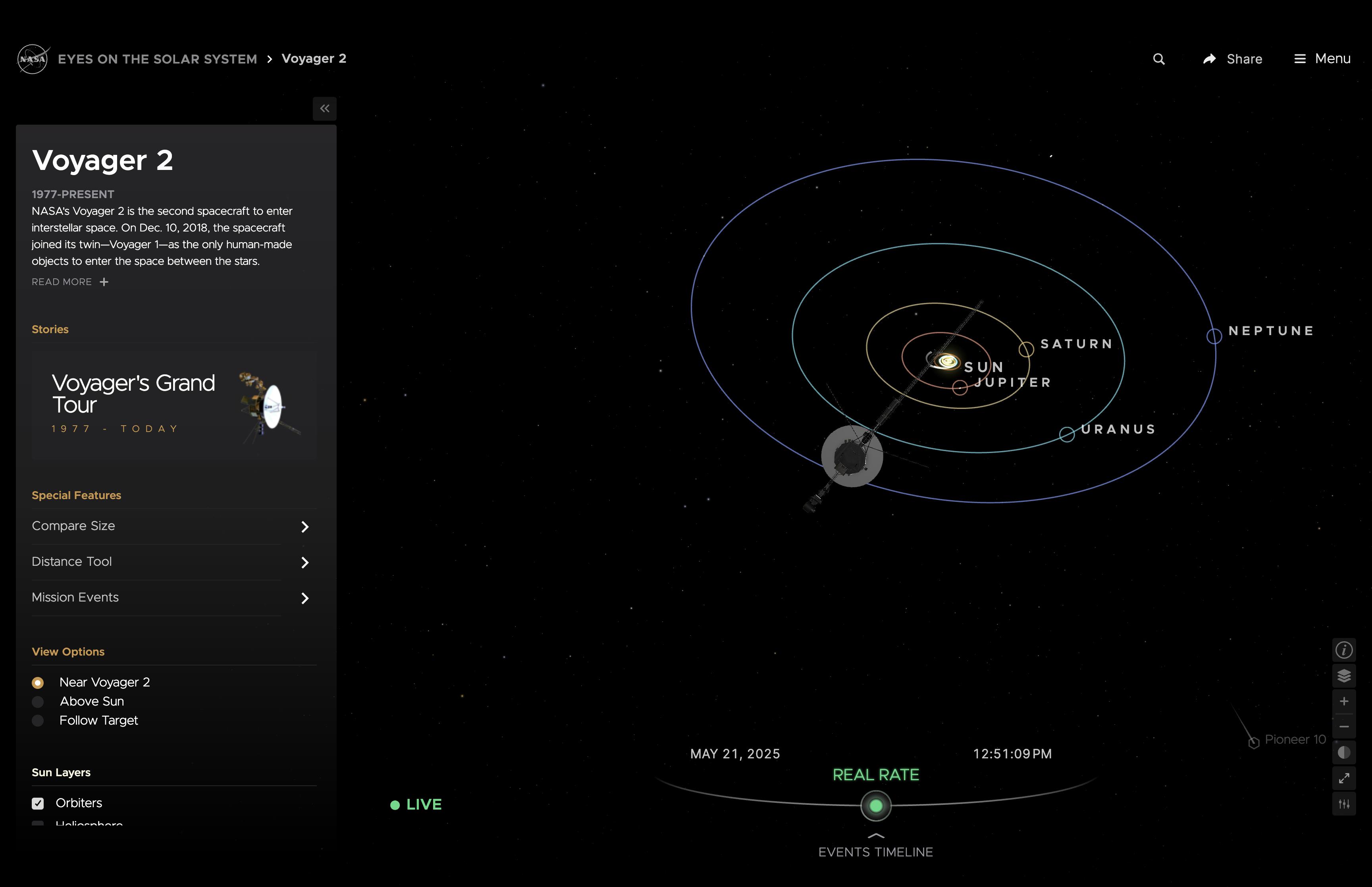The height and width of the screenshot is (887, 1372).
Task: Open Mission Events item
Action: pyautogui.click(x=304, y=598)
